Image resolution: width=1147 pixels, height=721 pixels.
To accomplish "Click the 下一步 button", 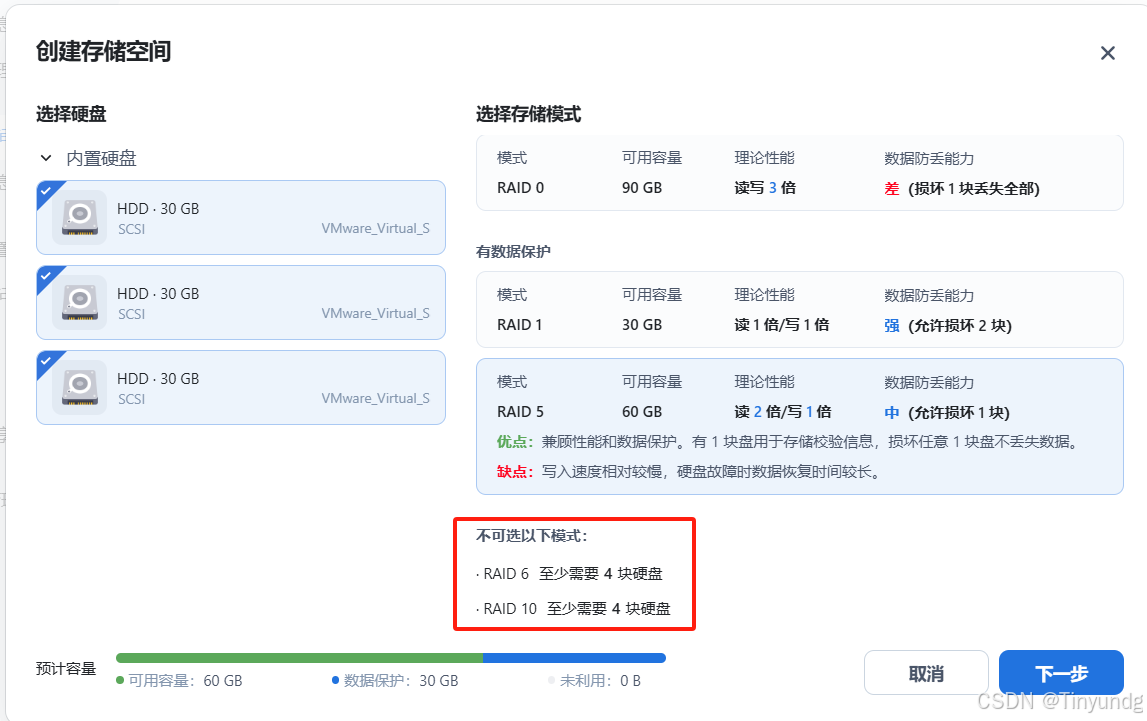I will pos(1061,672).
